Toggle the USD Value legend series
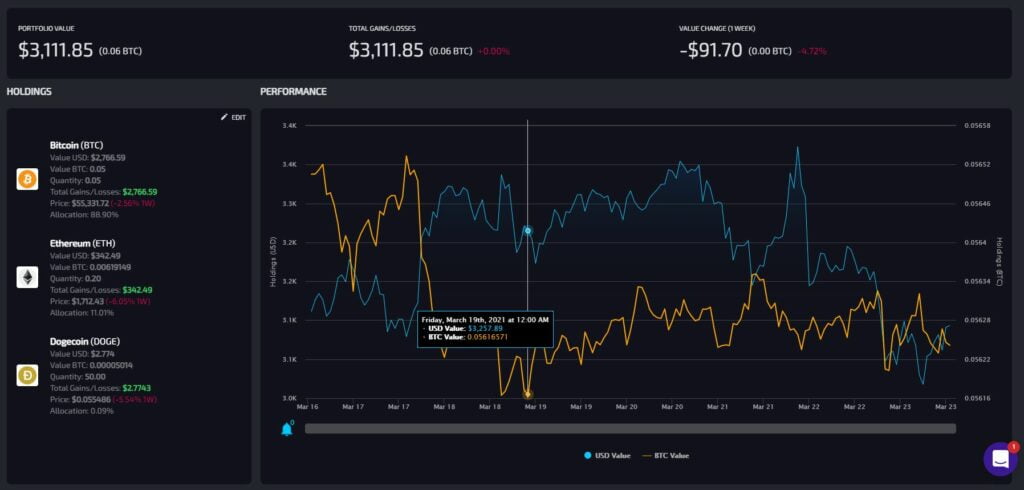 (607, 455)
